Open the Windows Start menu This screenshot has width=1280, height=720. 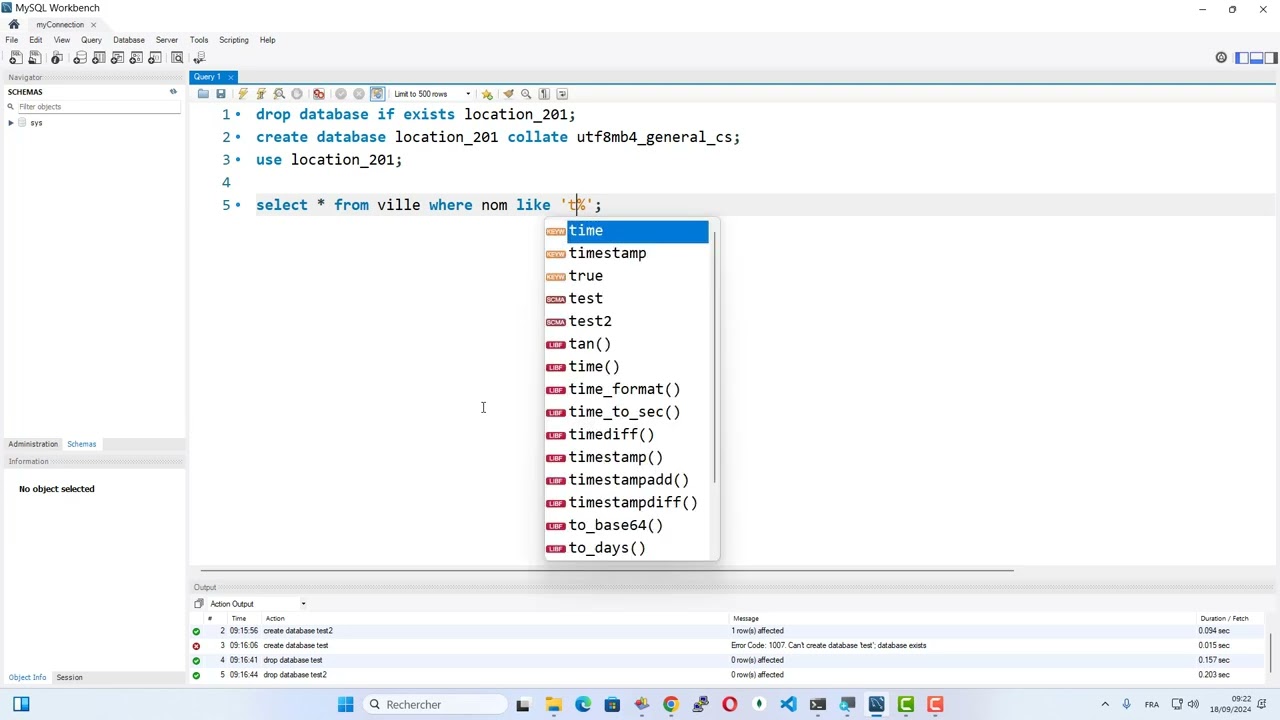coord(346,705)
